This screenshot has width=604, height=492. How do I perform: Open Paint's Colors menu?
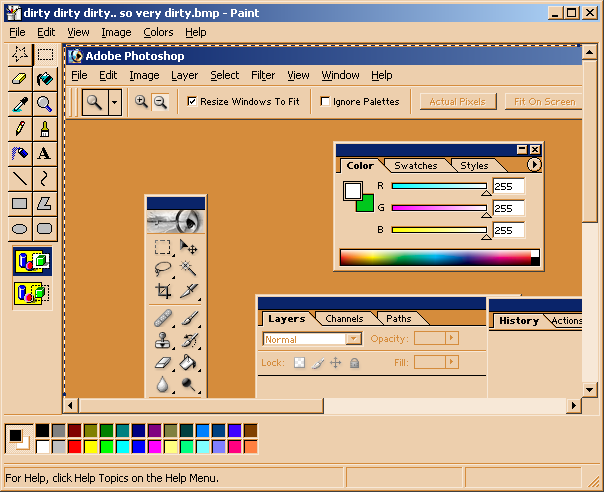tap(158, 32)
